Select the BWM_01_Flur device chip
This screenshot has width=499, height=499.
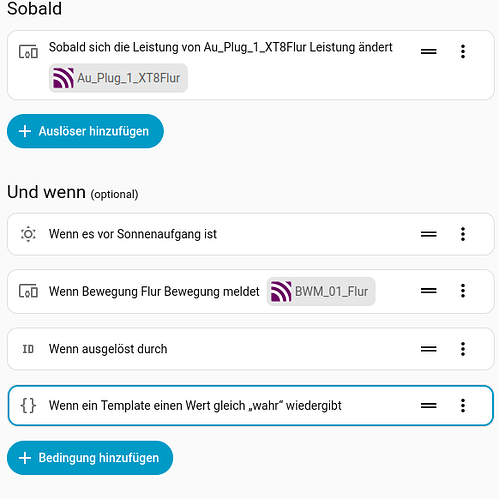pos(321,291)
